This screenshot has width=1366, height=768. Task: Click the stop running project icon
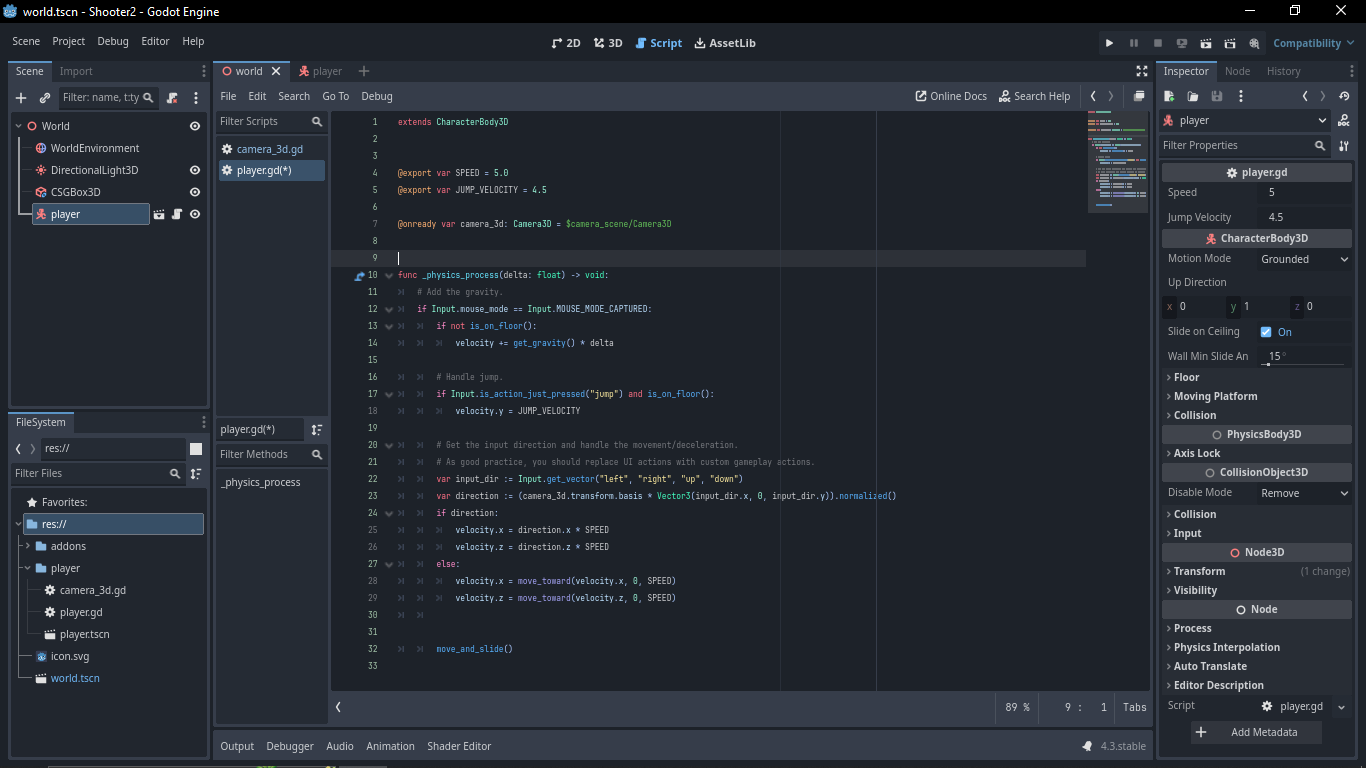click(x=1157, y=43)
